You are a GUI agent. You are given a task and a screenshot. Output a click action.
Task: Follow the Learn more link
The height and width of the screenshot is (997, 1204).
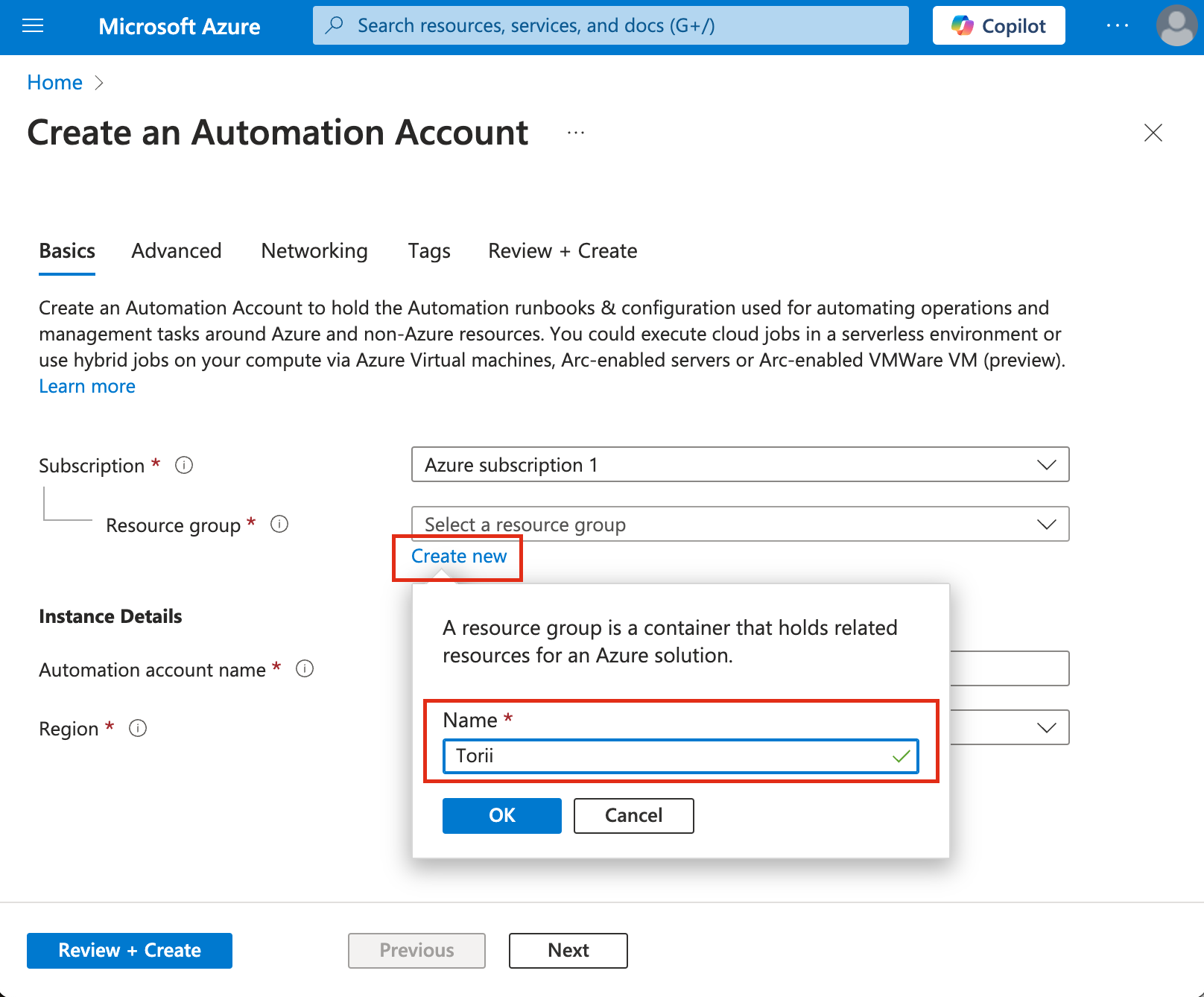pyautogui.click(x=87, y=386)
